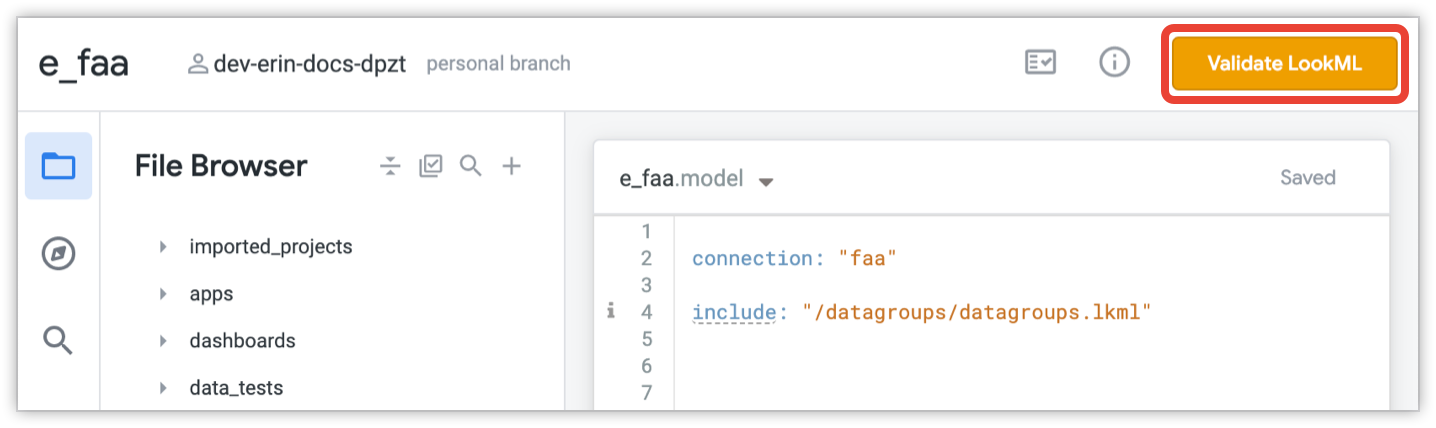1436x428 pixels.
Task: Open the Project Health checklist icon
Action: [x=1040, y=63]
